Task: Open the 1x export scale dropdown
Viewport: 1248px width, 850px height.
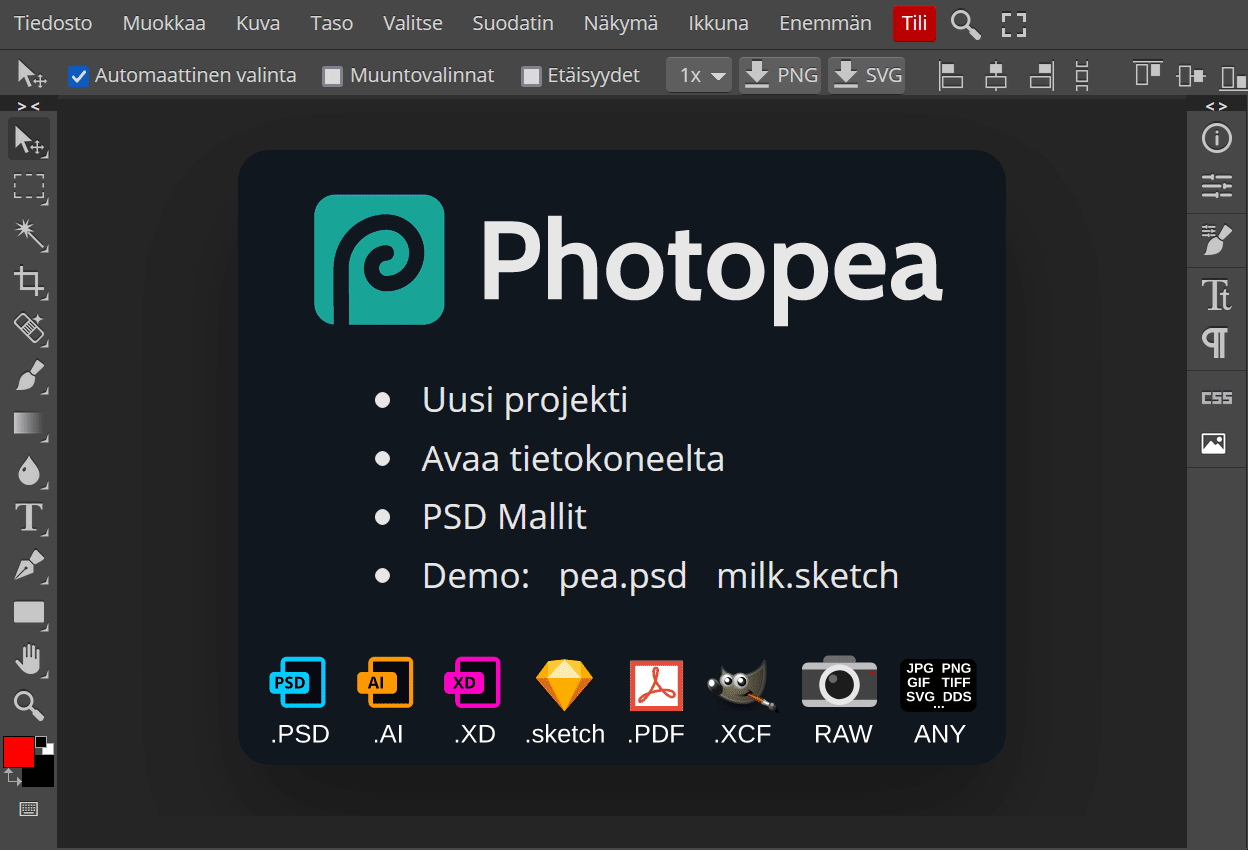Action: coord(700,75)
